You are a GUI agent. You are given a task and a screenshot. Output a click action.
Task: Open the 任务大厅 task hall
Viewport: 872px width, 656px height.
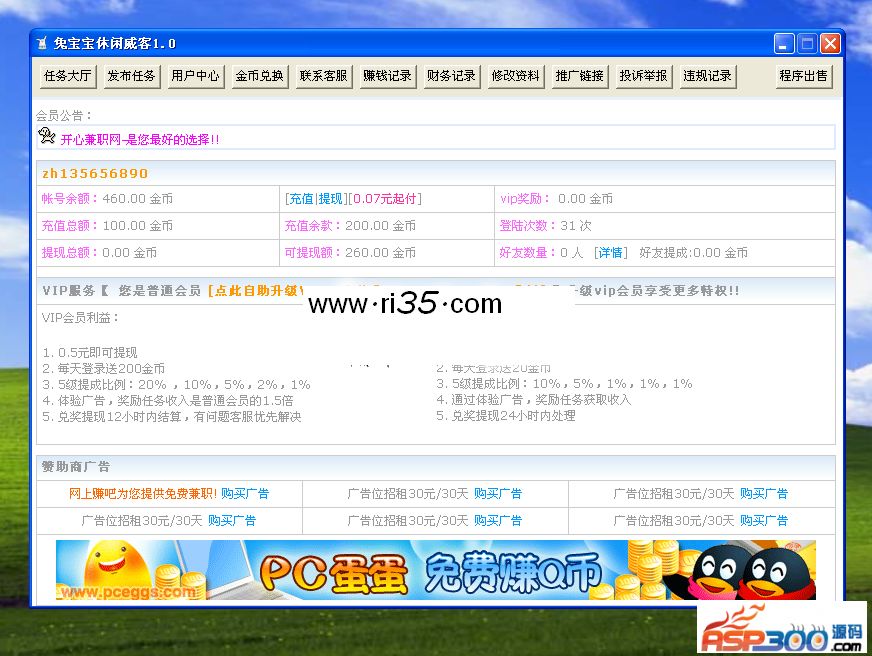point(67,76)
